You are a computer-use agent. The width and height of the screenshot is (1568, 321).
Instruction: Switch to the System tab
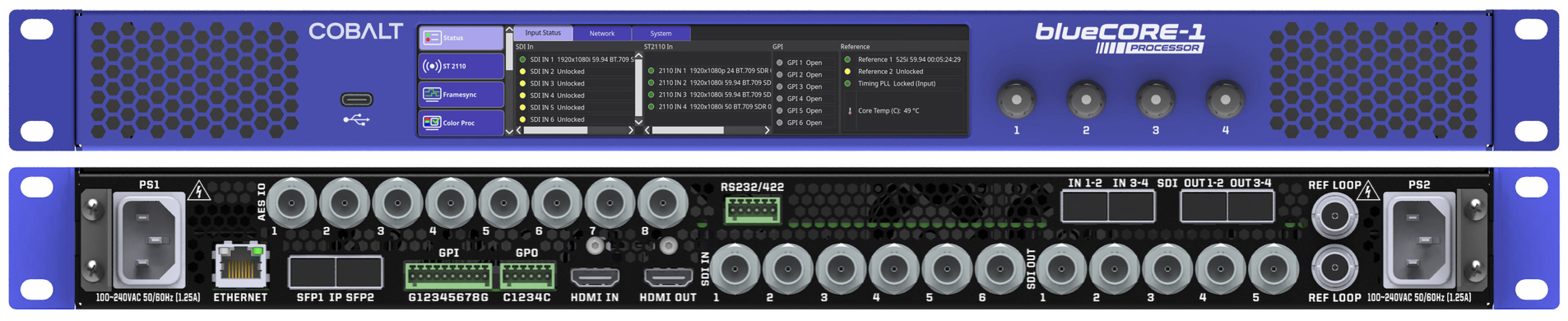[661, 34]
